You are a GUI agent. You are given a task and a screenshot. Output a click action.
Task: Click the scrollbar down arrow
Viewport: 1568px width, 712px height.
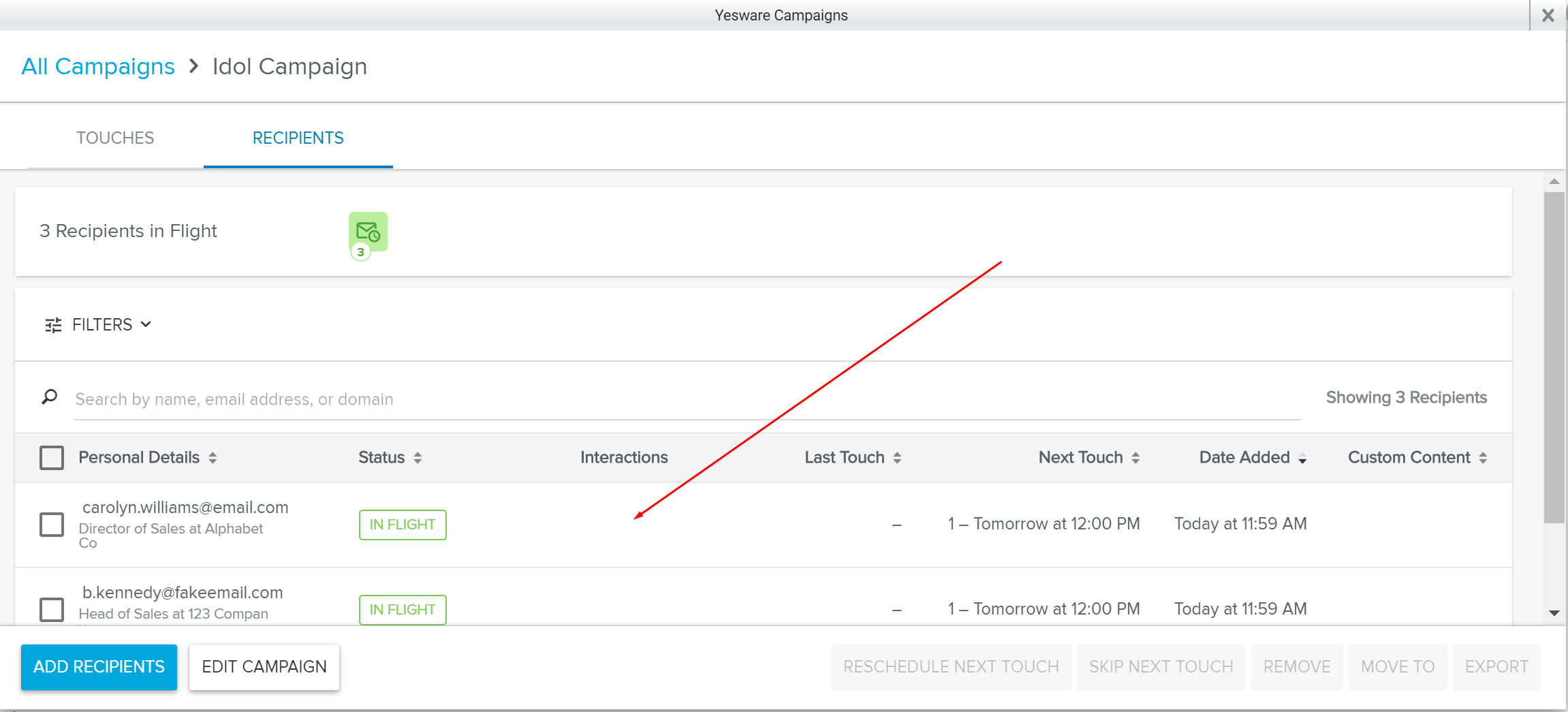pos(1554,613)
